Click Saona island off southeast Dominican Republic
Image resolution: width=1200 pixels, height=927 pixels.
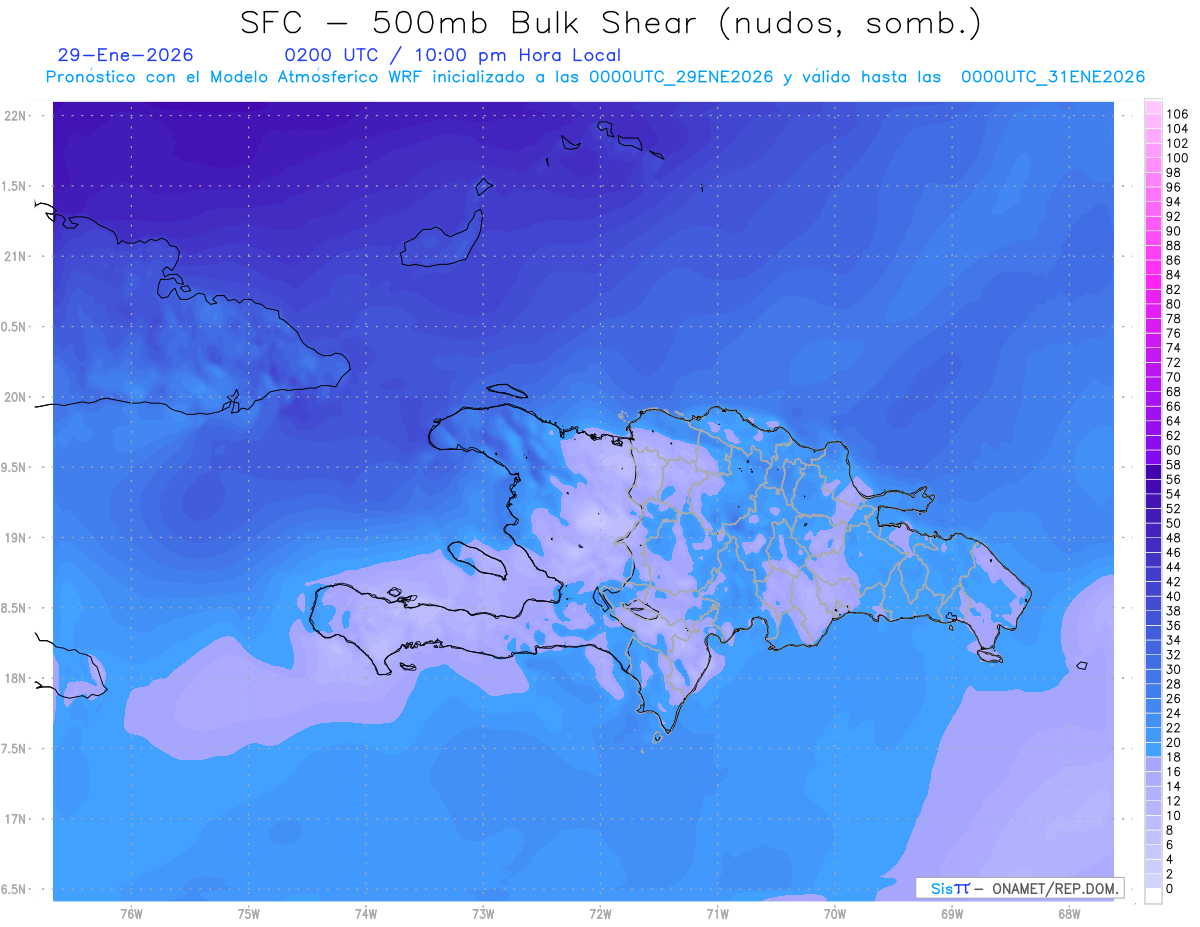990,655
